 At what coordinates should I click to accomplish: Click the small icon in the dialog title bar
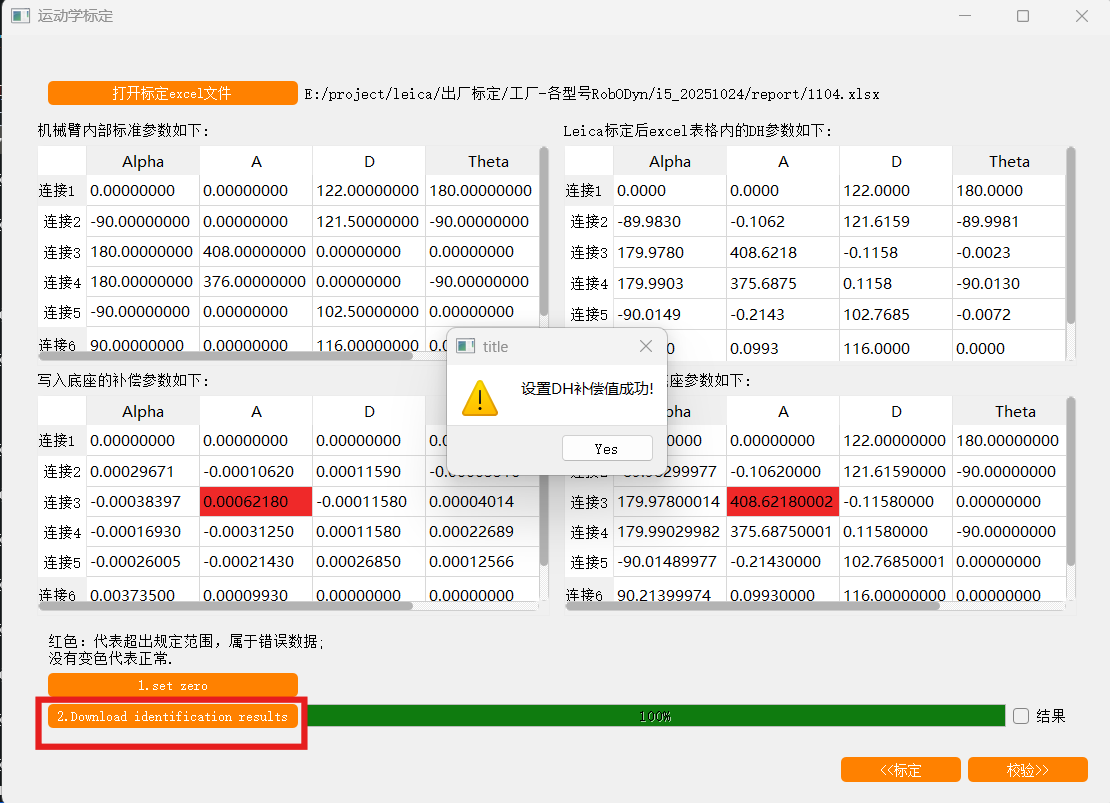465,346
